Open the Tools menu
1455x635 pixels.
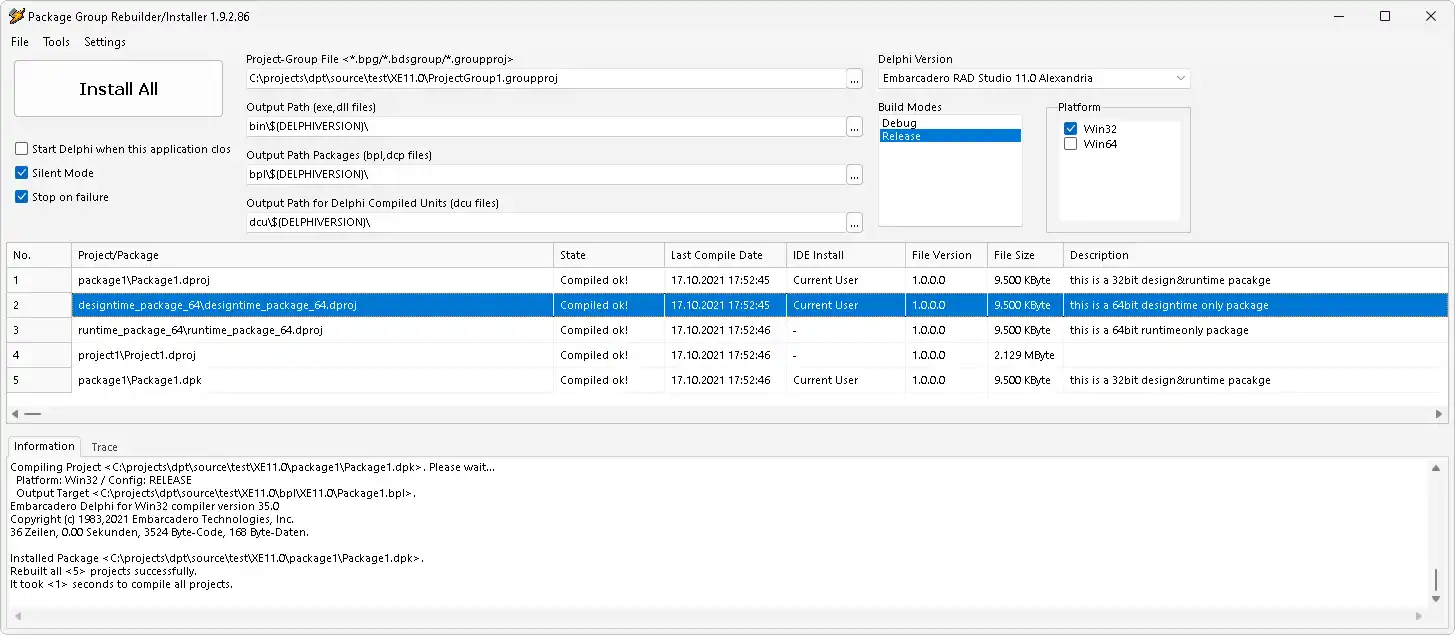coord(56,42)
